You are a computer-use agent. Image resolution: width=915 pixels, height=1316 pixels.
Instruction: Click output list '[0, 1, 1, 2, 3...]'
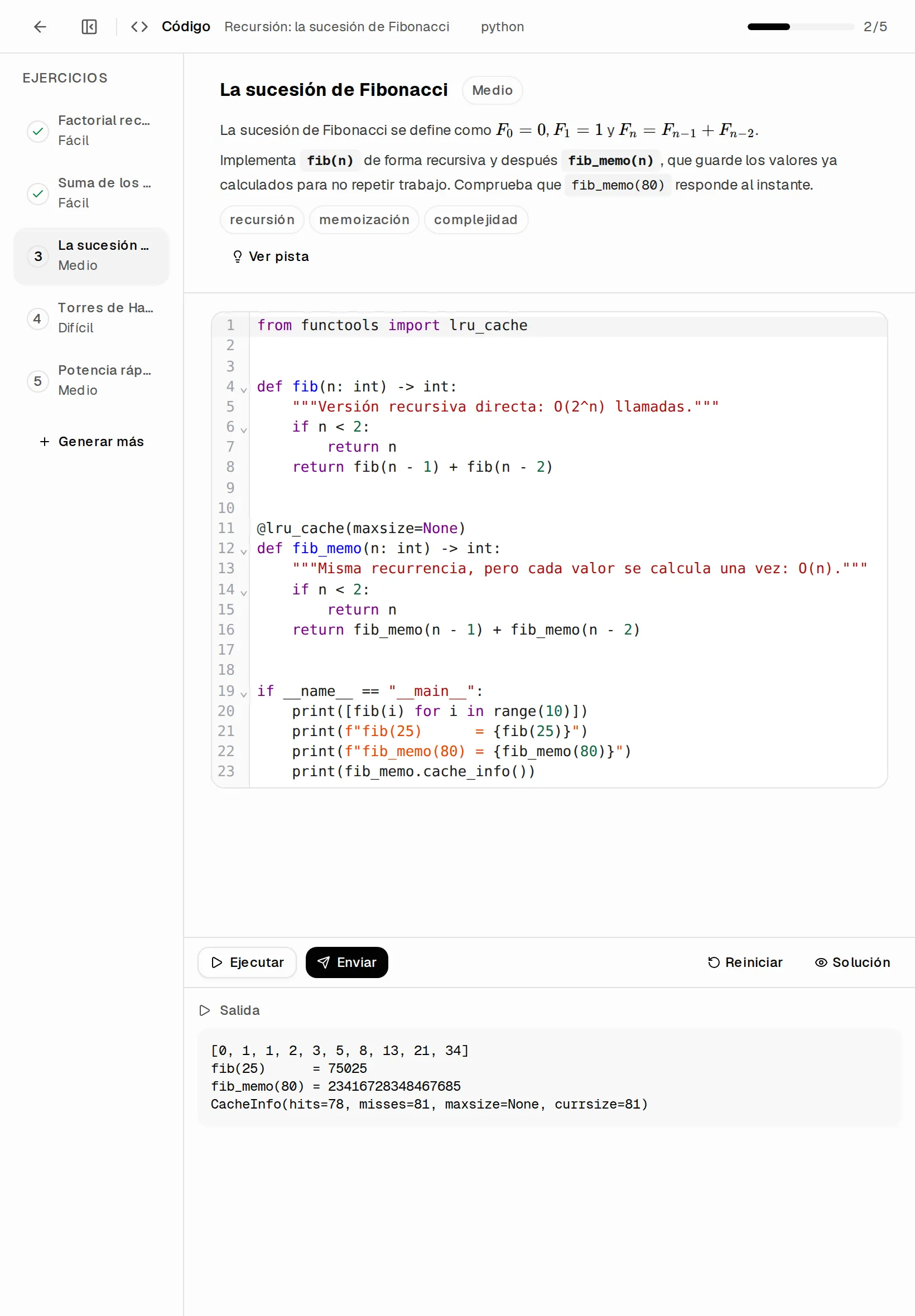pos(339,1050)
